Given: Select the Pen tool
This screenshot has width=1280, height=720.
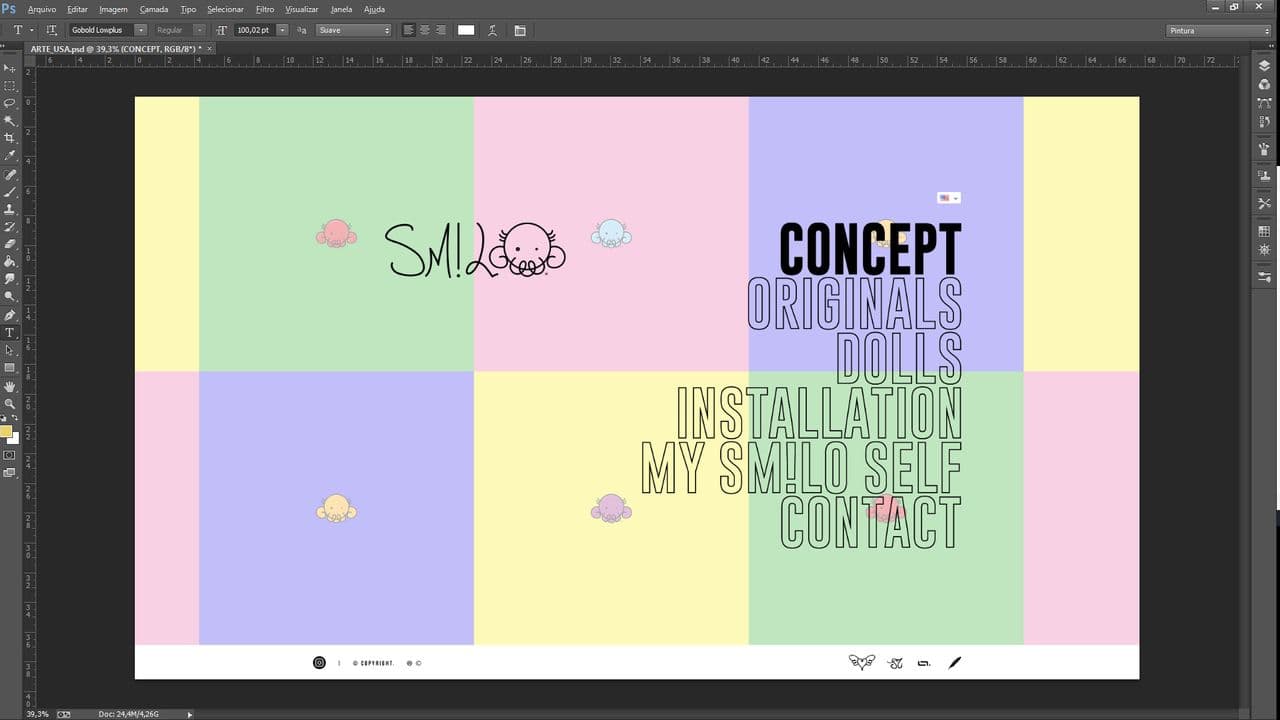Looking at the screenshot, I should pyautogui.click(x=10, y=314).
